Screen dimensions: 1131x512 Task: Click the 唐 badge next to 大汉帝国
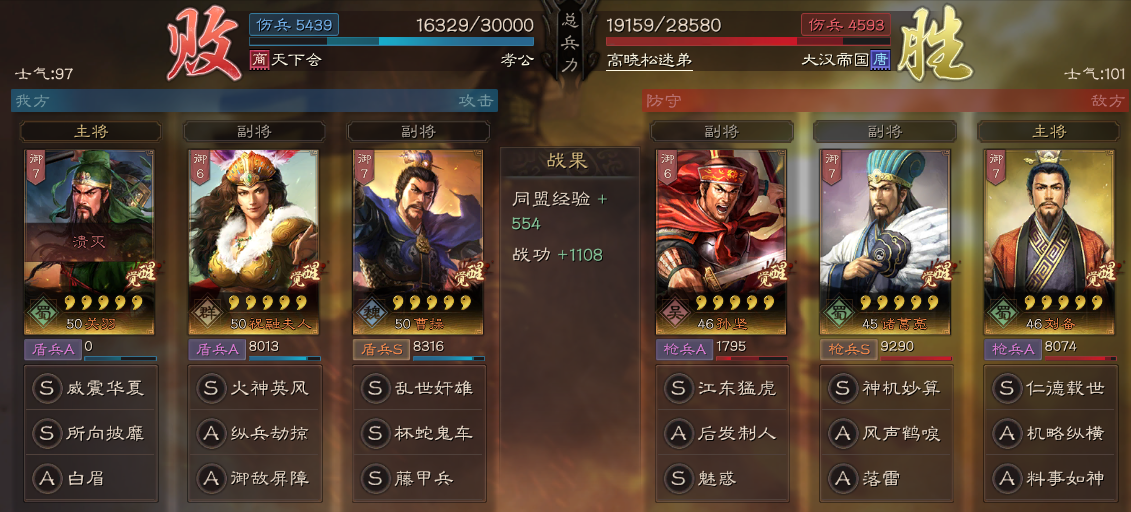881,59
